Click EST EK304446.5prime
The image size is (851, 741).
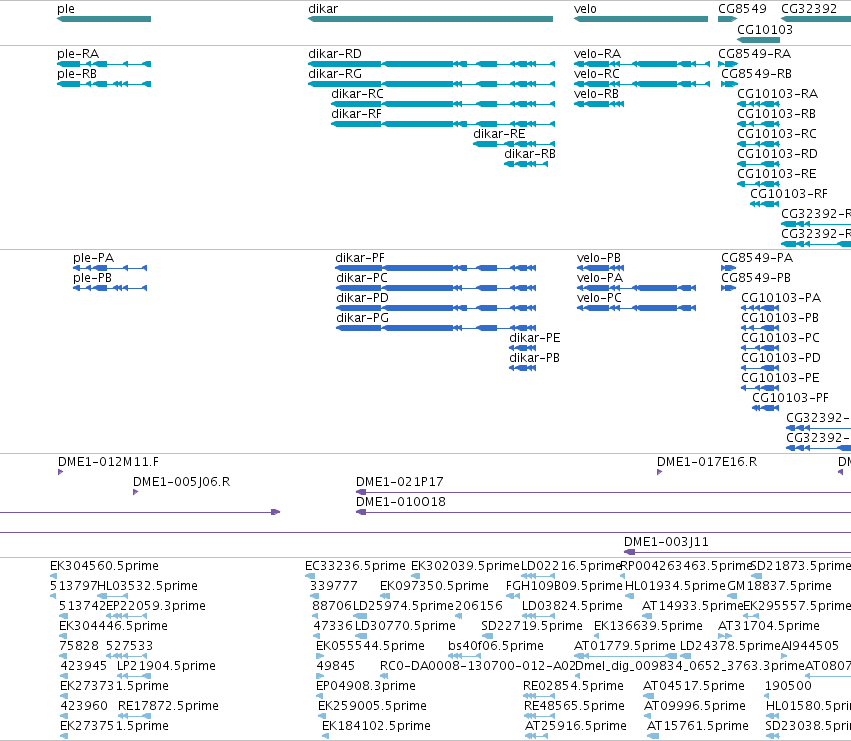[x=63, y=636]
